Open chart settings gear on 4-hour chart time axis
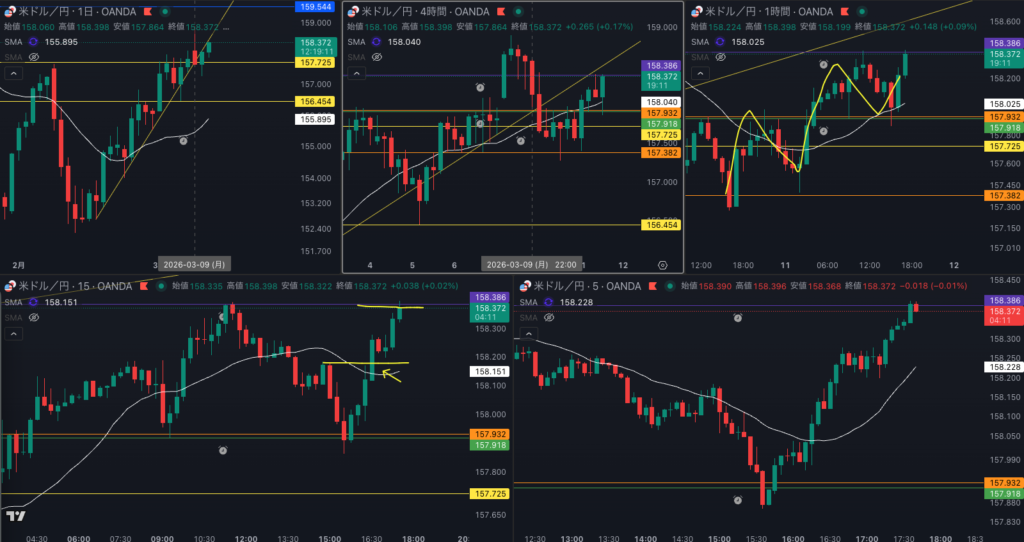 [x=663, y=265]
